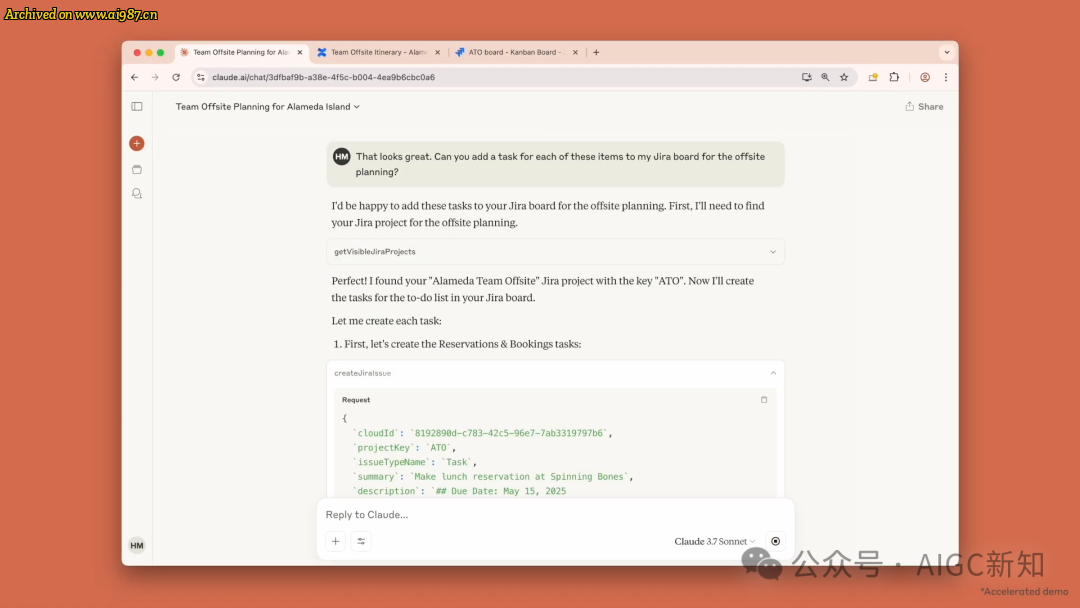This screenshot has height=608, width=1080.
Task: Click the claude.ai URL in the address bar
Action: 324,77
